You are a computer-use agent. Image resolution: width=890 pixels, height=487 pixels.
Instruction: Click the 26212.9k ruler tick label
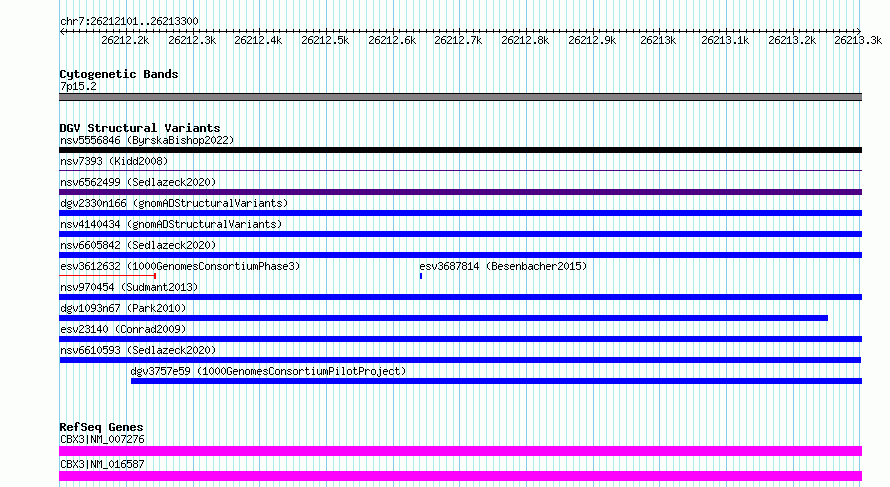pyautogui.click(x=592, y=40)
